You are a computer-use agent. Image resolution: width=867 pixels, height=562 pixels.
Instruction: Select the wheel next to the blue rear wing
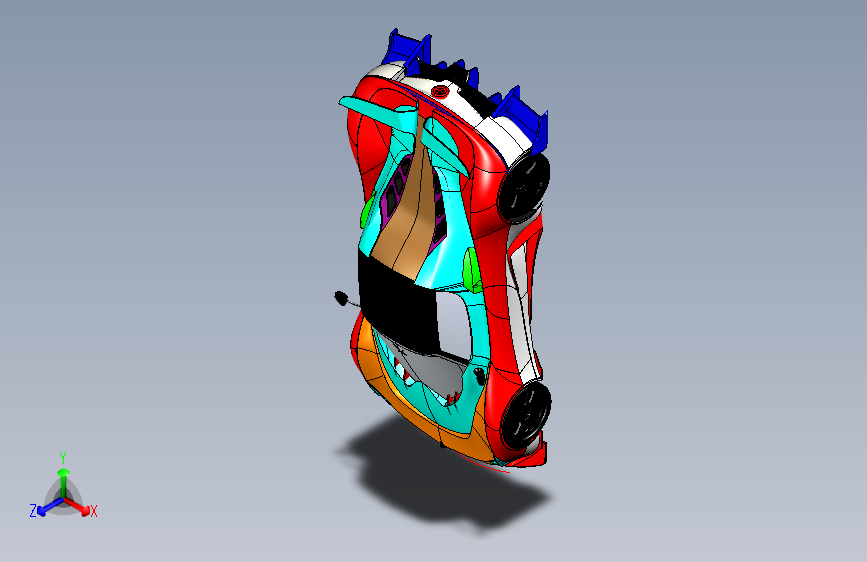click(x=523, y=188)
